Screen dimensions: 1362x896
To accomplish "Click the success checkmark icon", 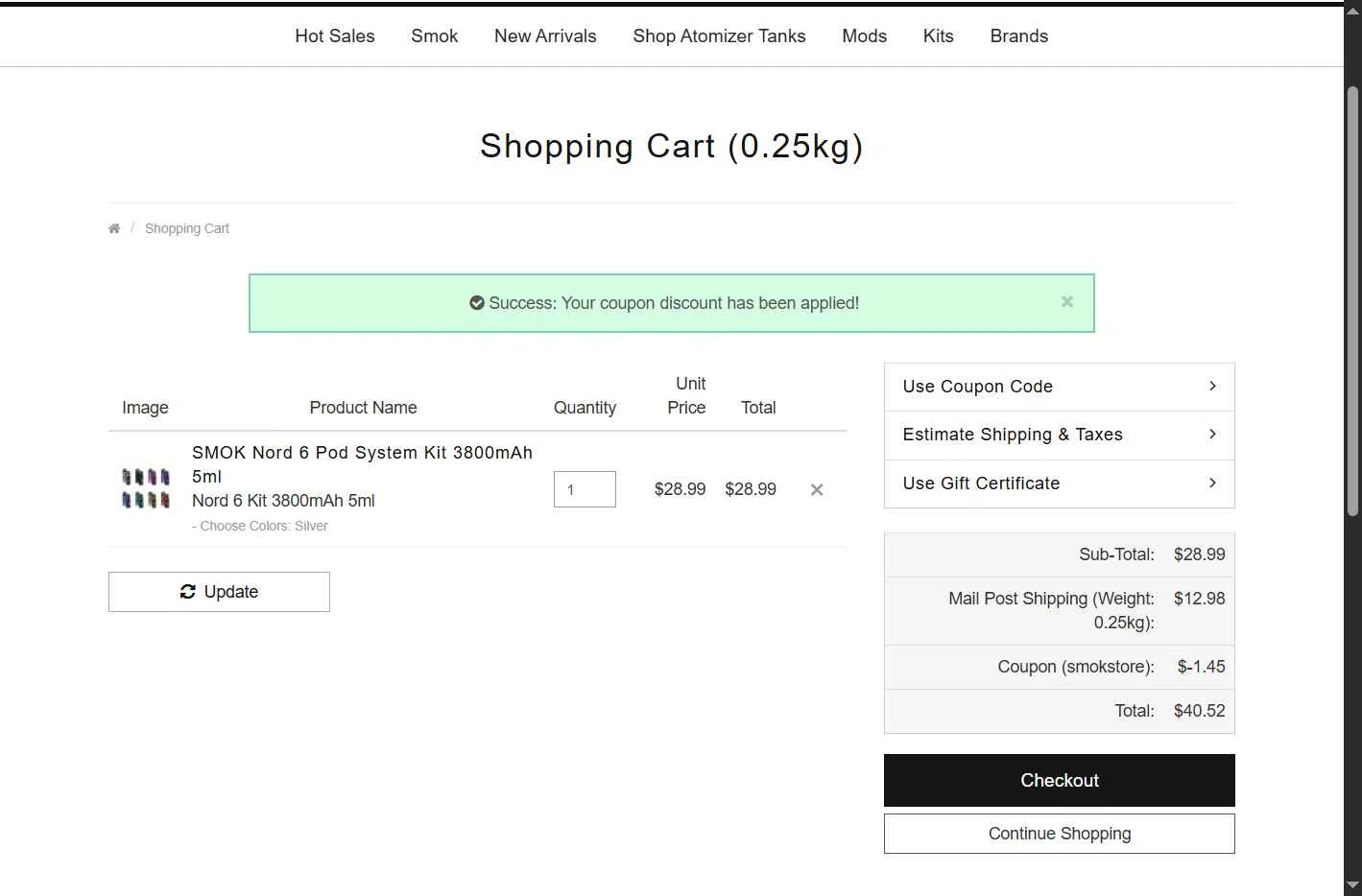I will pos(476,303).
